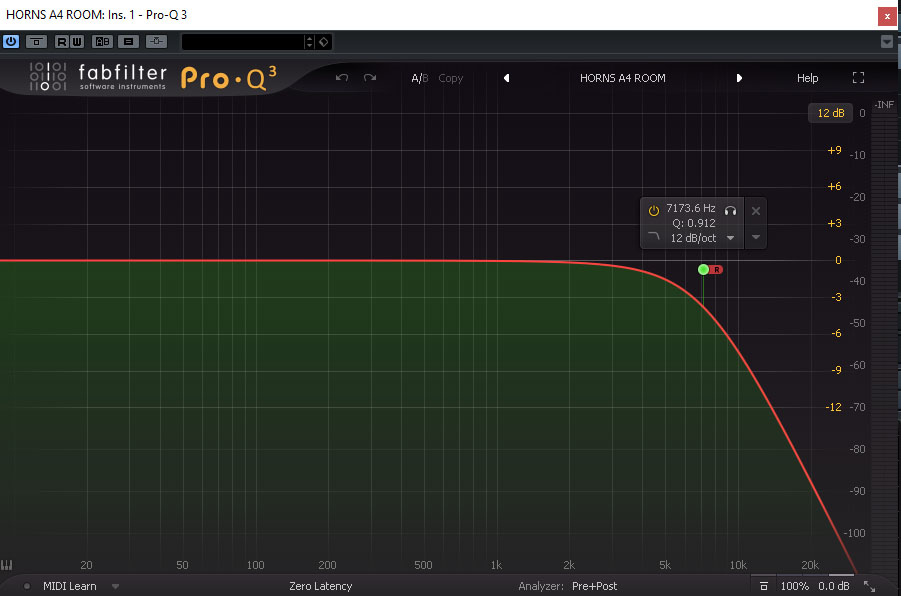Screen dimensions: 901x596
Task: Open the host preset management diamond icon
Action: pos(324,42)
